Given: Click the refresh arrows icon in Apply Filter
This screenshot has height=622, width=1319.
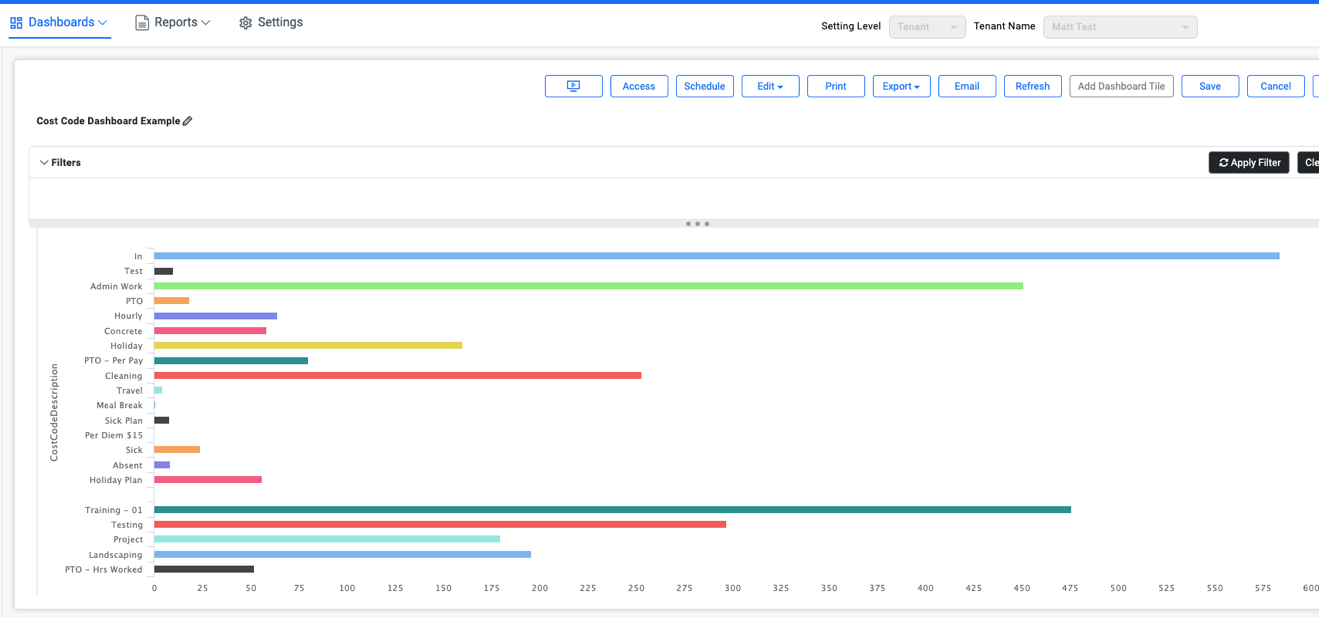Looking at the screenshot, I should tap(1223, 162).
